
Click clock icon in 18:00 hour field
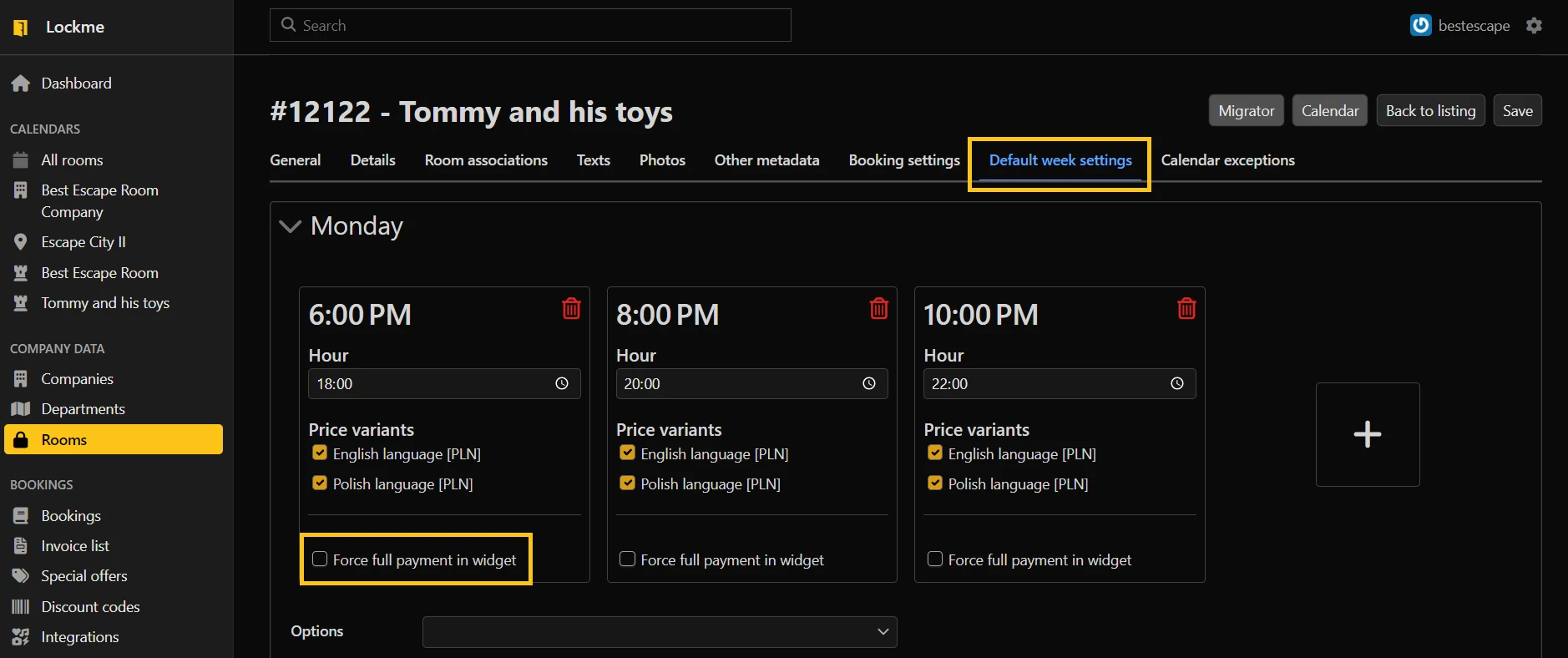pos(561,383)
